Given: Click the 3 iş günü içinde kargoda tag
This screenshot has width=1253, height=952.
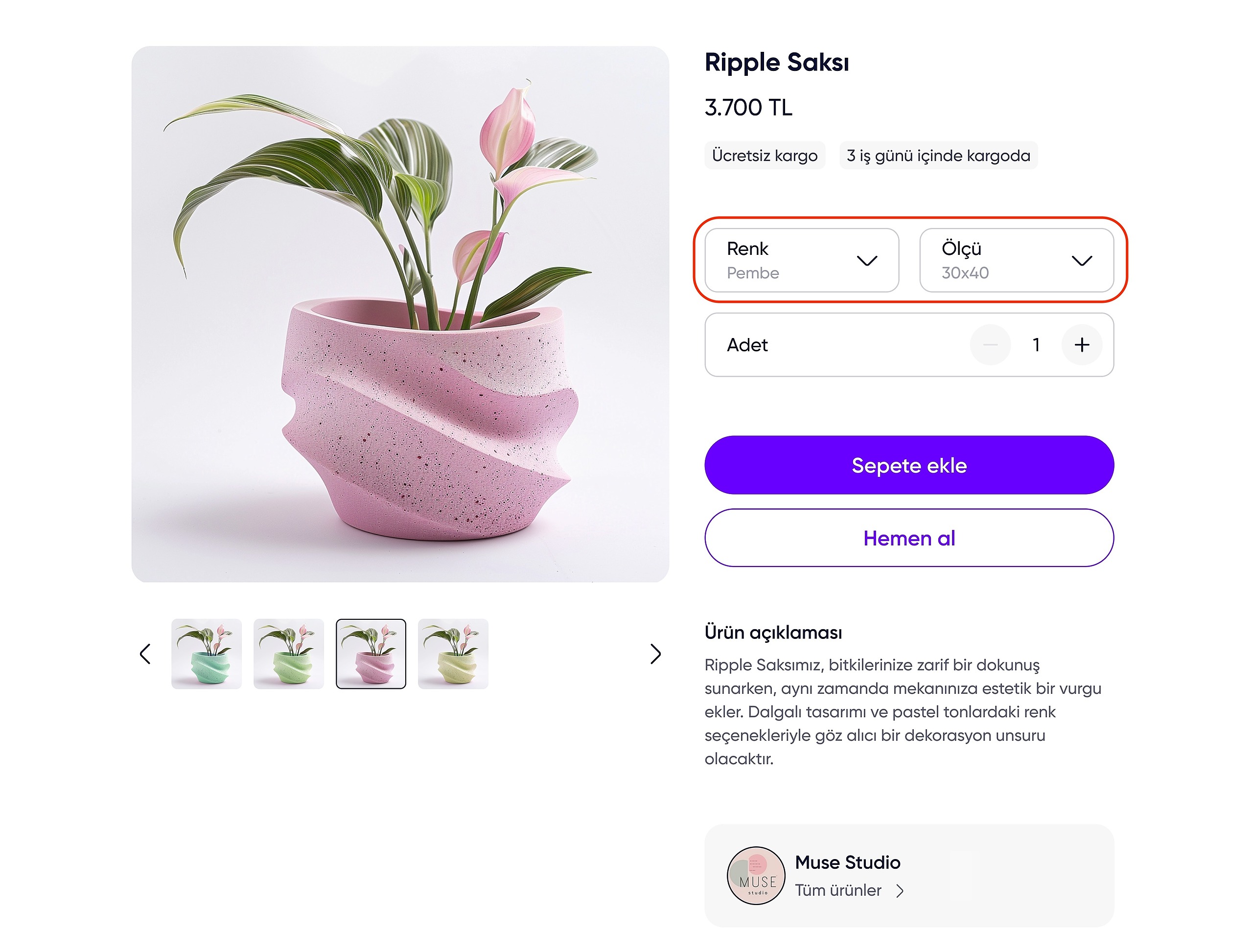Looking at the screenshot, I should pos(938,155).
